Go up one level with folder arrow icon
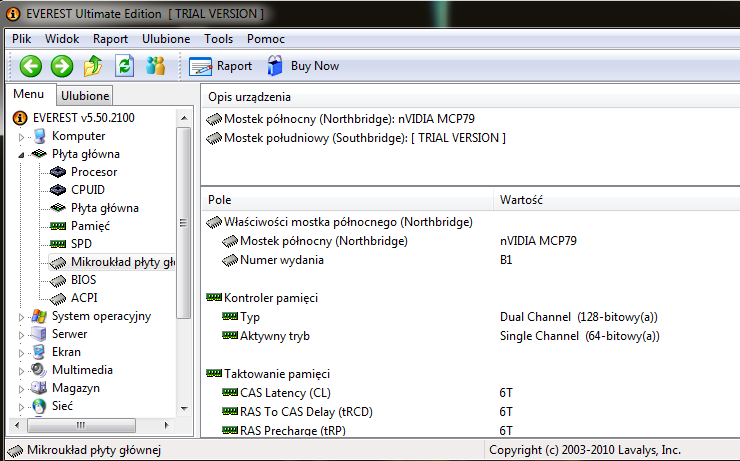This screenshot has height=461, width=740. tap(93, 66)
